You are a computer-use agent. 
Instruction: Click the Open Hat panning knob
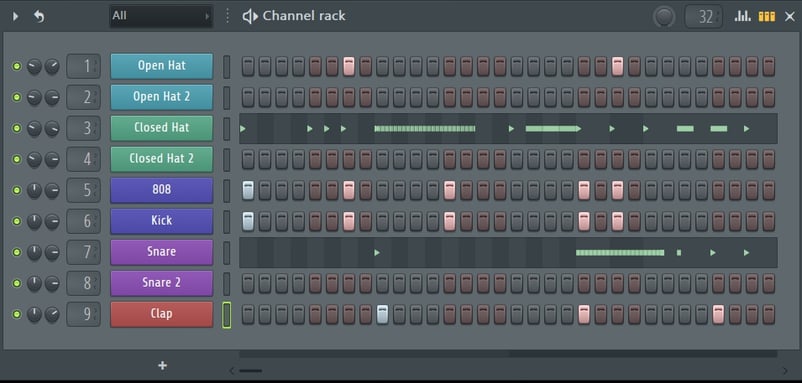click(x=34, y=66)
